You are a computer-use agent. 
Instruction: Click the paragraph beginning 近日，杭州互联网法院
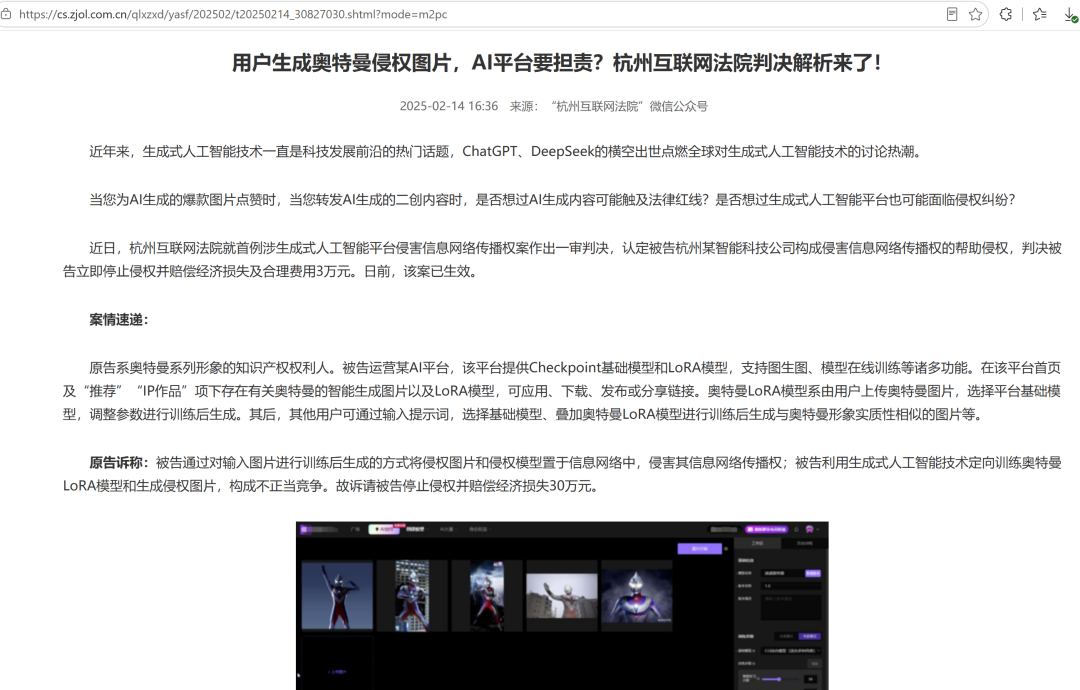click(x=562, y=260)
